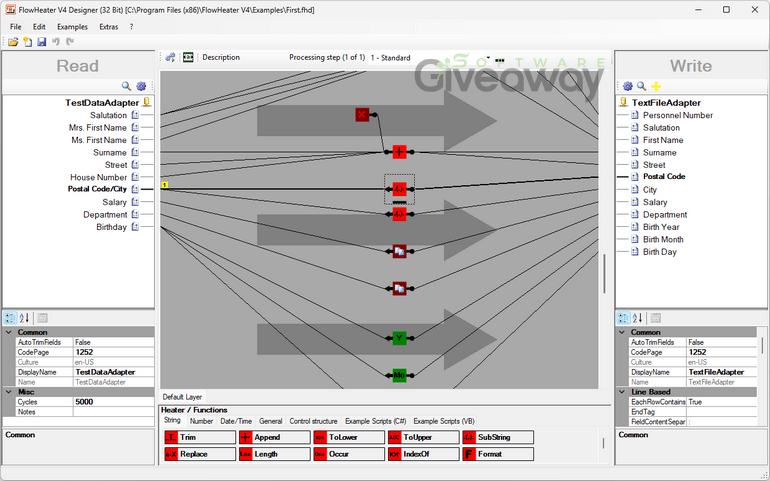
Task: Click the test run icon left of Description
Action: point(170,57)
